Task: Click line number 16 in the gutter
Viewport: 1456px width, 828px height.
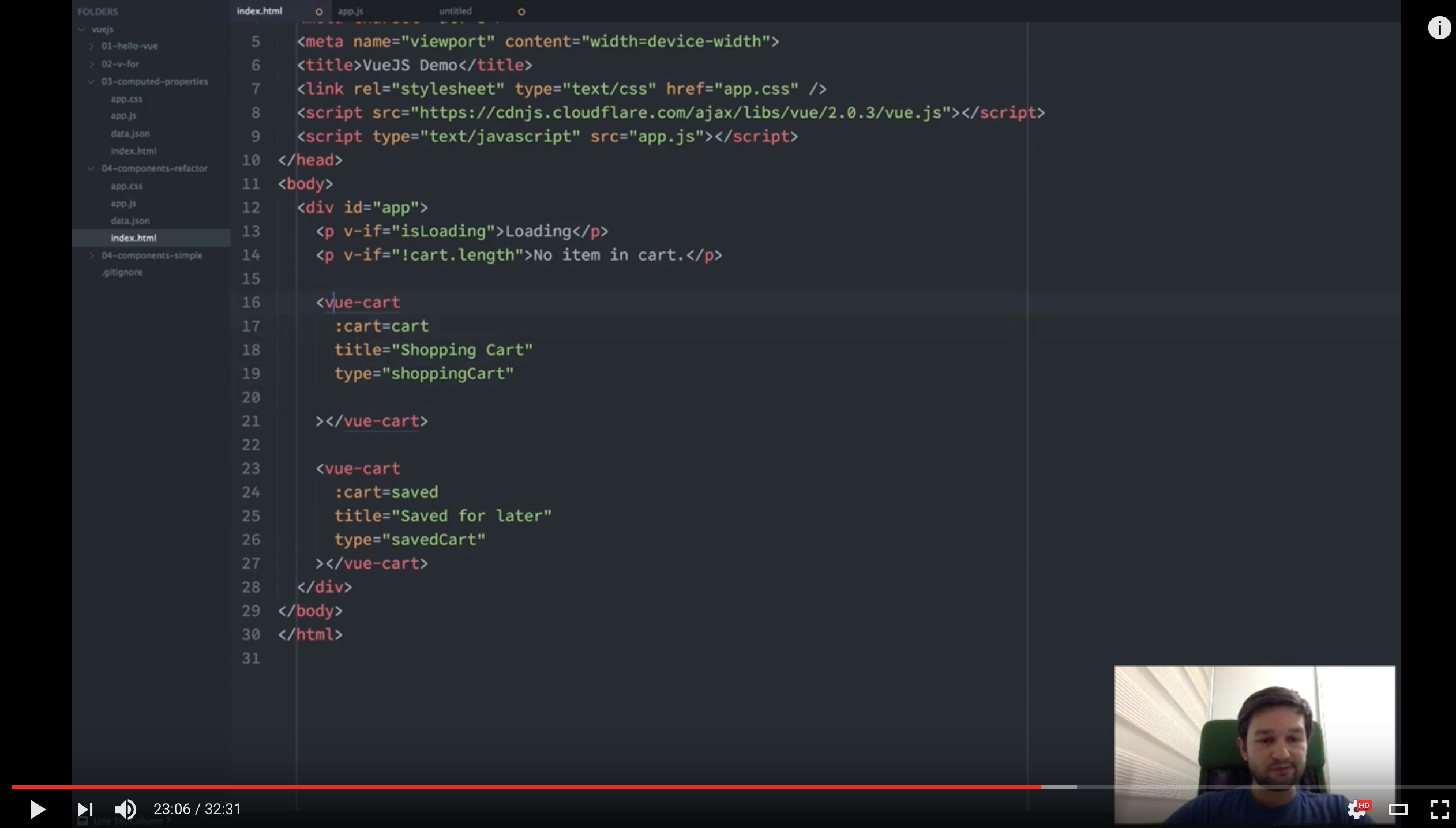Action: pyautogui.click(x=251, y=302)
